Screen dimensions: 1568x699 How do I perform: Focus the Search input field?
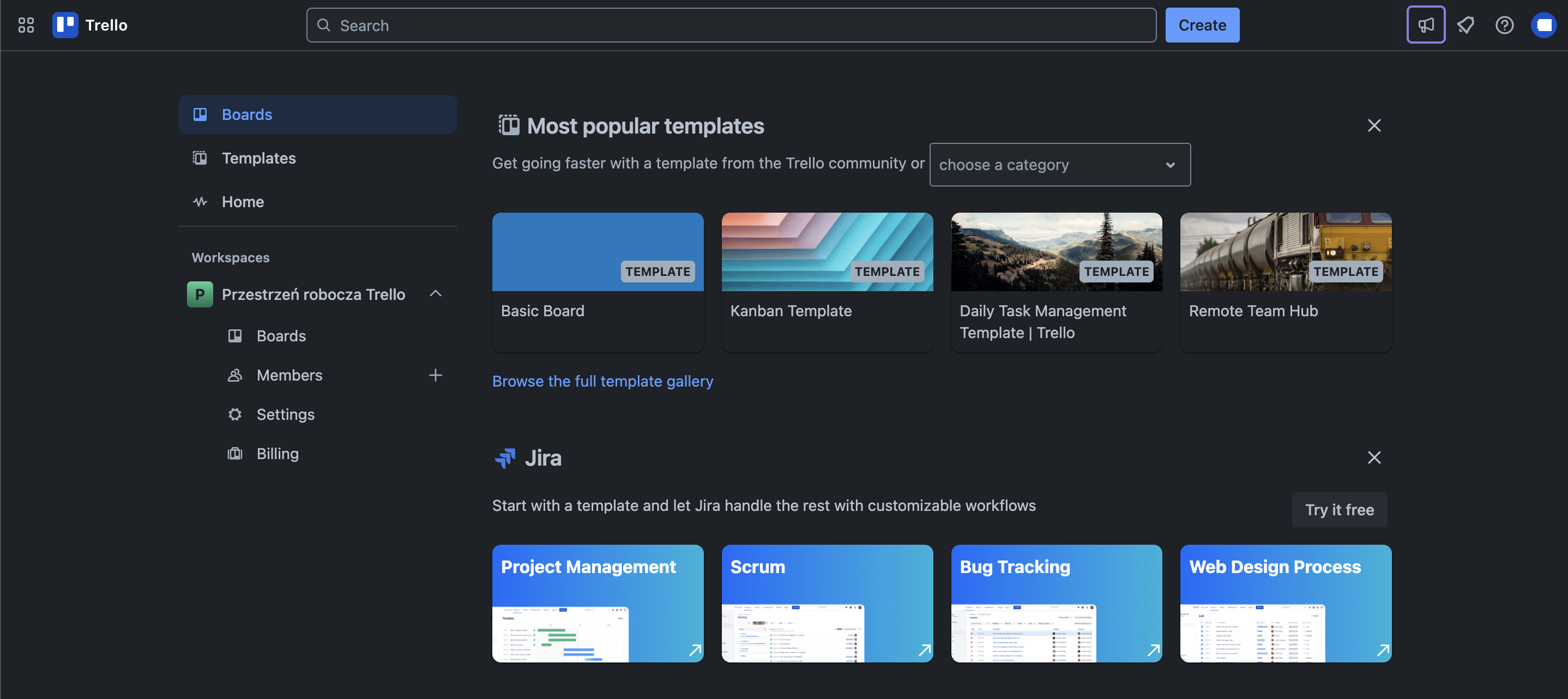(731, 25)
